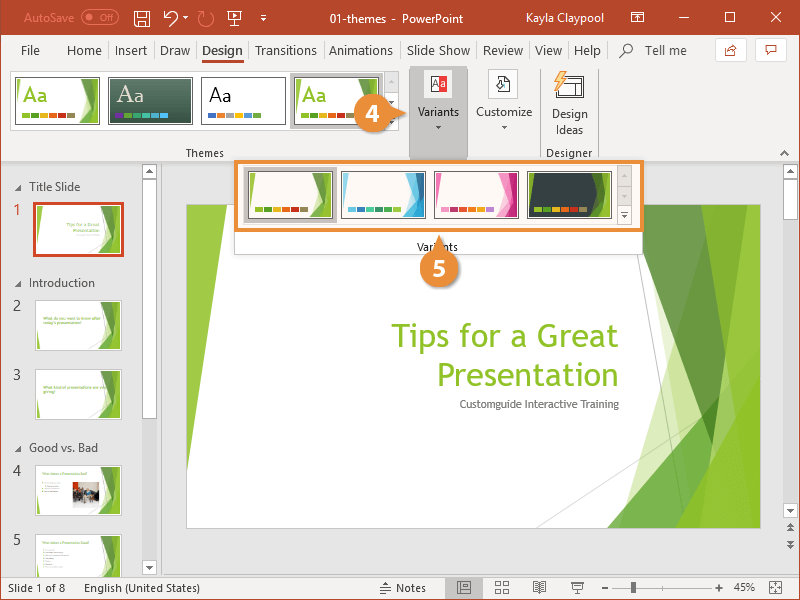
Task: Start the Slide Show from status bar
Action: click(576, 587)
